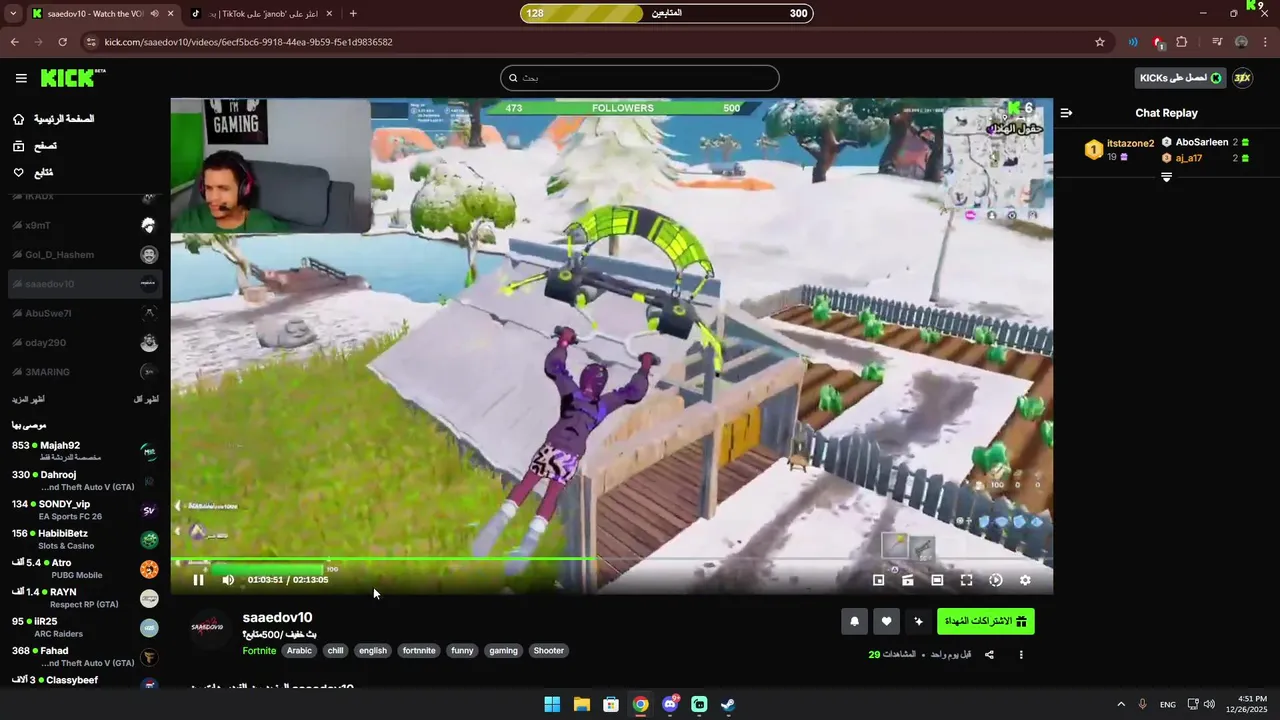Select the chill tag
1280x720 pixels.
[x=335, y=651]
